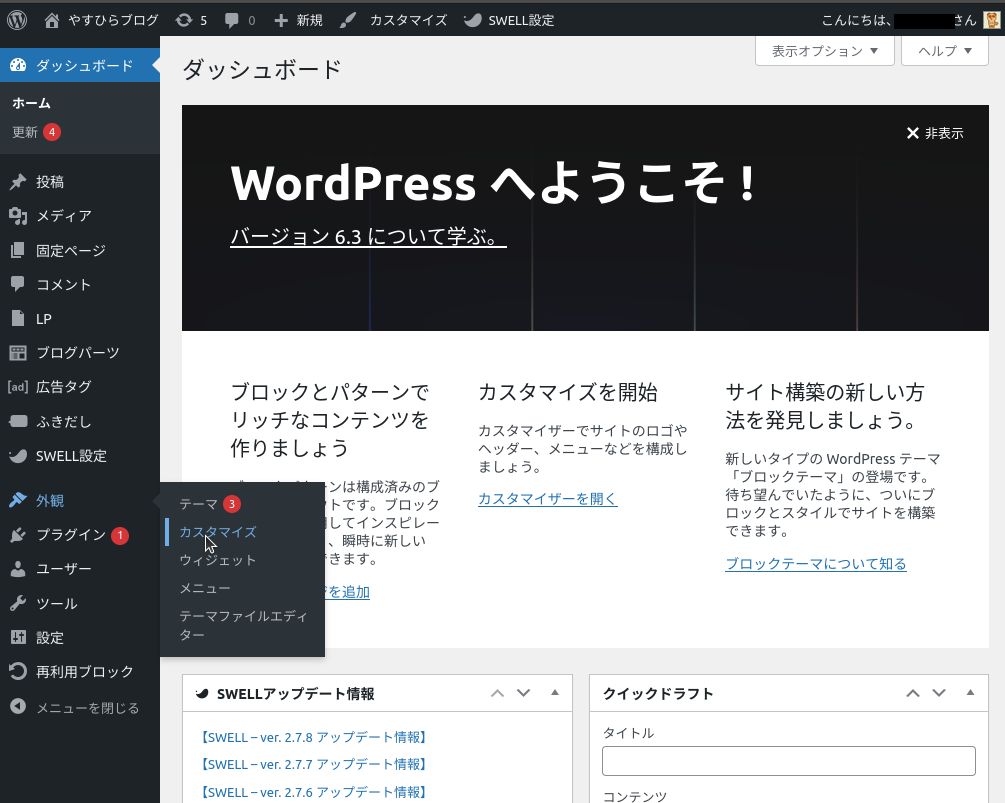Open 投稿 pin icon menu

pyautogui.click(x=18, y=181)
